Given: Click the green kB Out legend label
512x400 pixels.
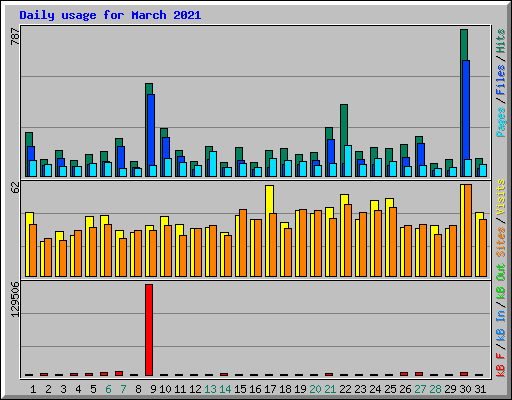Looking at the screenshot, I should point(501,281).
